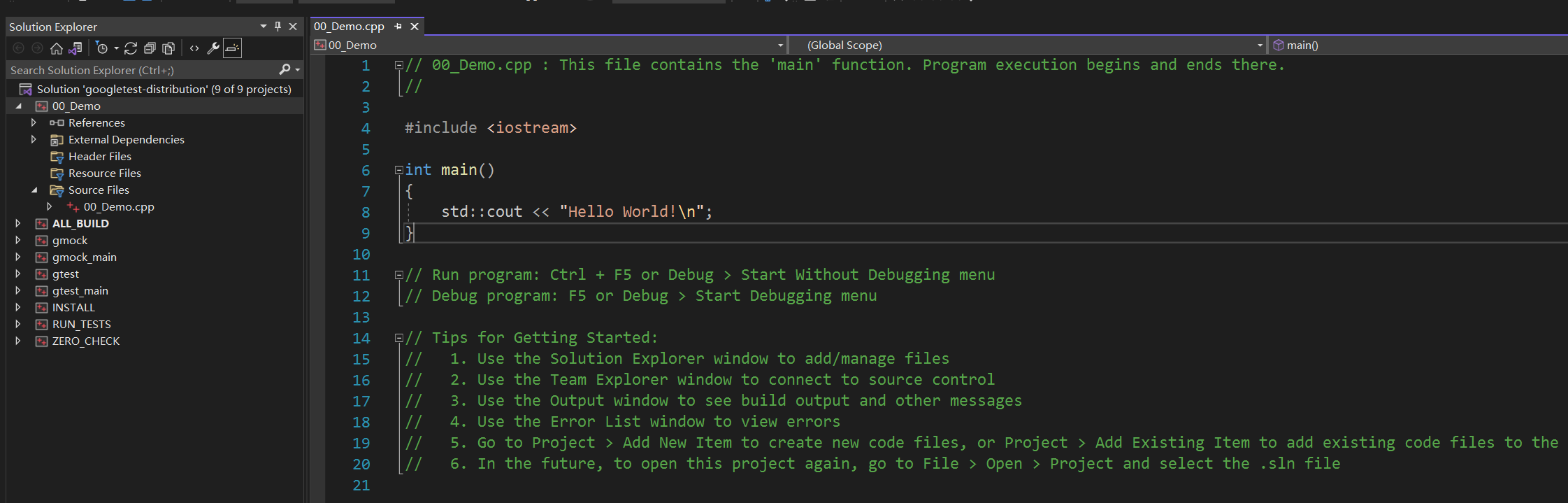Collapse the Source Files folder
The width and height of the screenshot is (1568, 503).
coord(34,190)
